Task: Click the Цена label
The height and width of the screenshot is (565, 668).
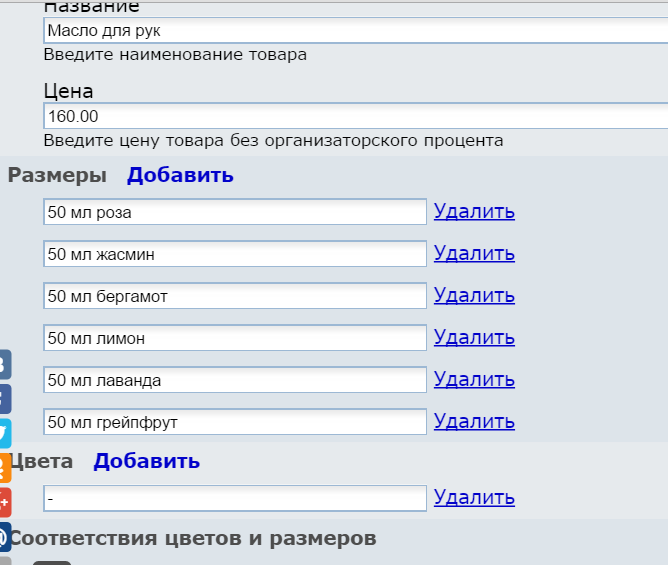Action: pyautogui.click(x=68, y=91)
